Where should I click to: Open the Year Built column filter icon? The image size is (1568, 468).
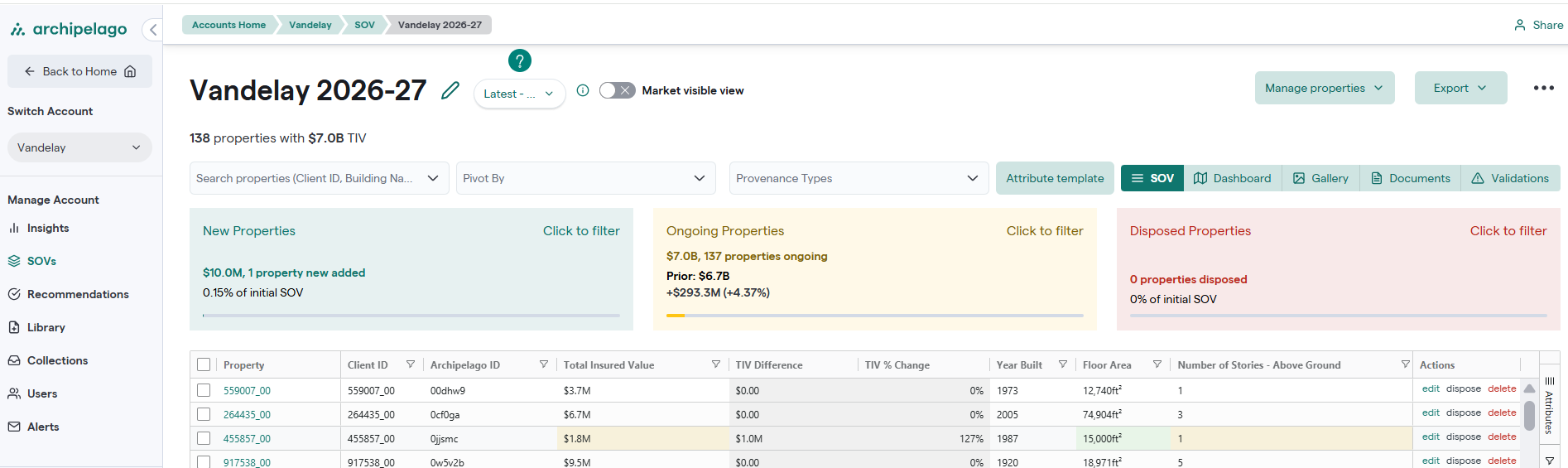pos(1063,364)
